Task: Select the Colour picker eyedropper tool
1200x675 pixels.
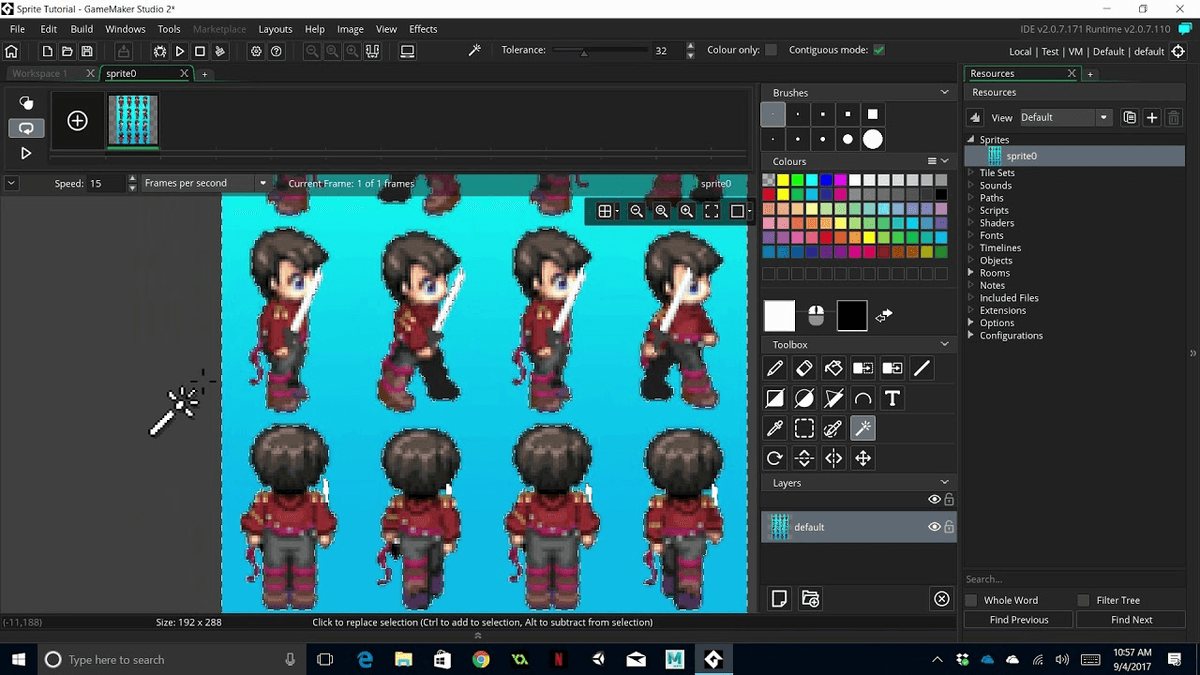Action: point(775,429)
